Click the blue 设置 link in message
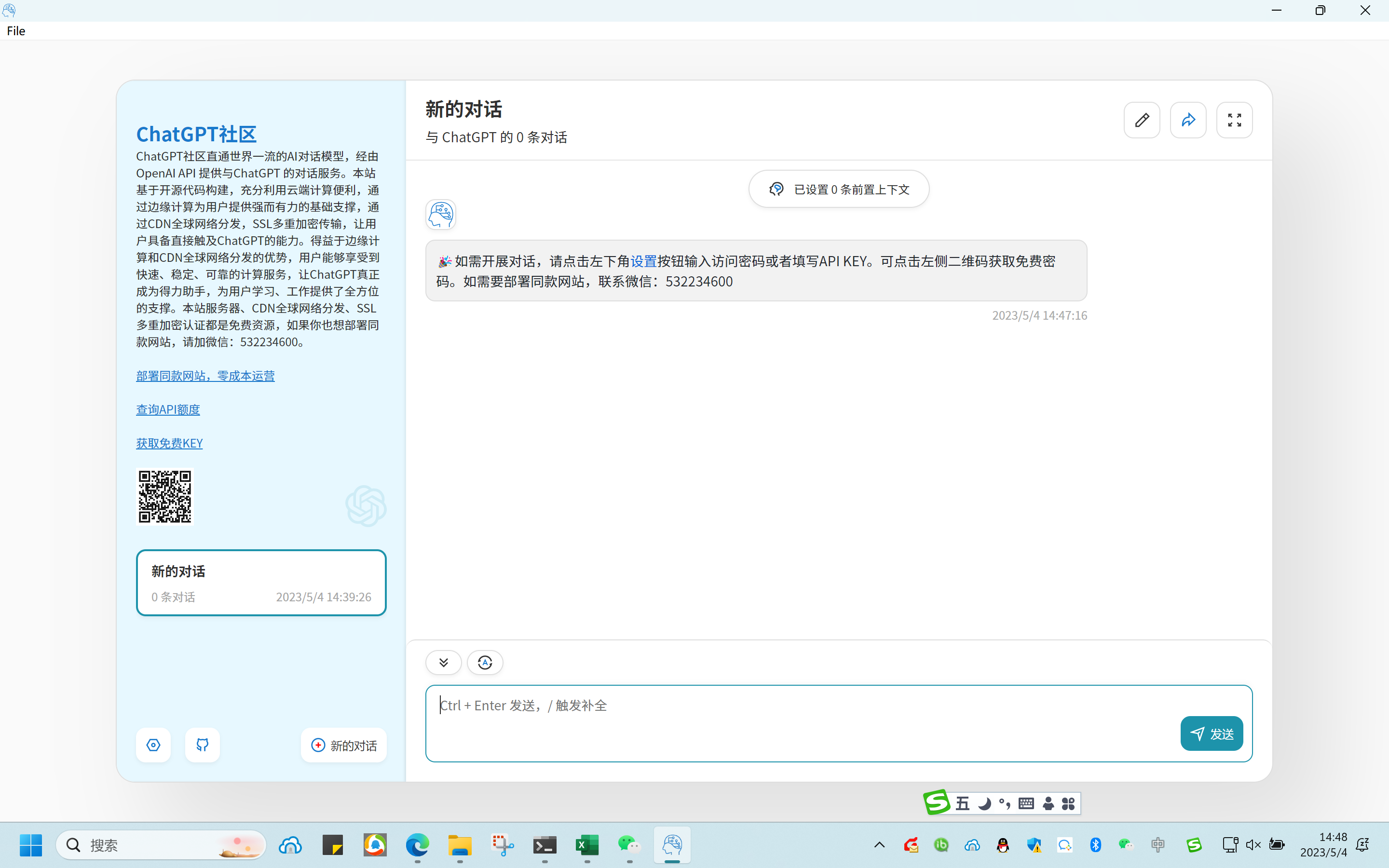 [643, 261]
